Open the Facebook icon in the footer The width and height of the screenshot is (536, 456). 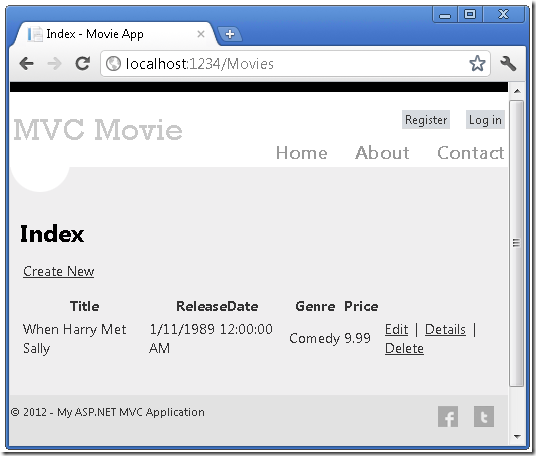(448, 416)
